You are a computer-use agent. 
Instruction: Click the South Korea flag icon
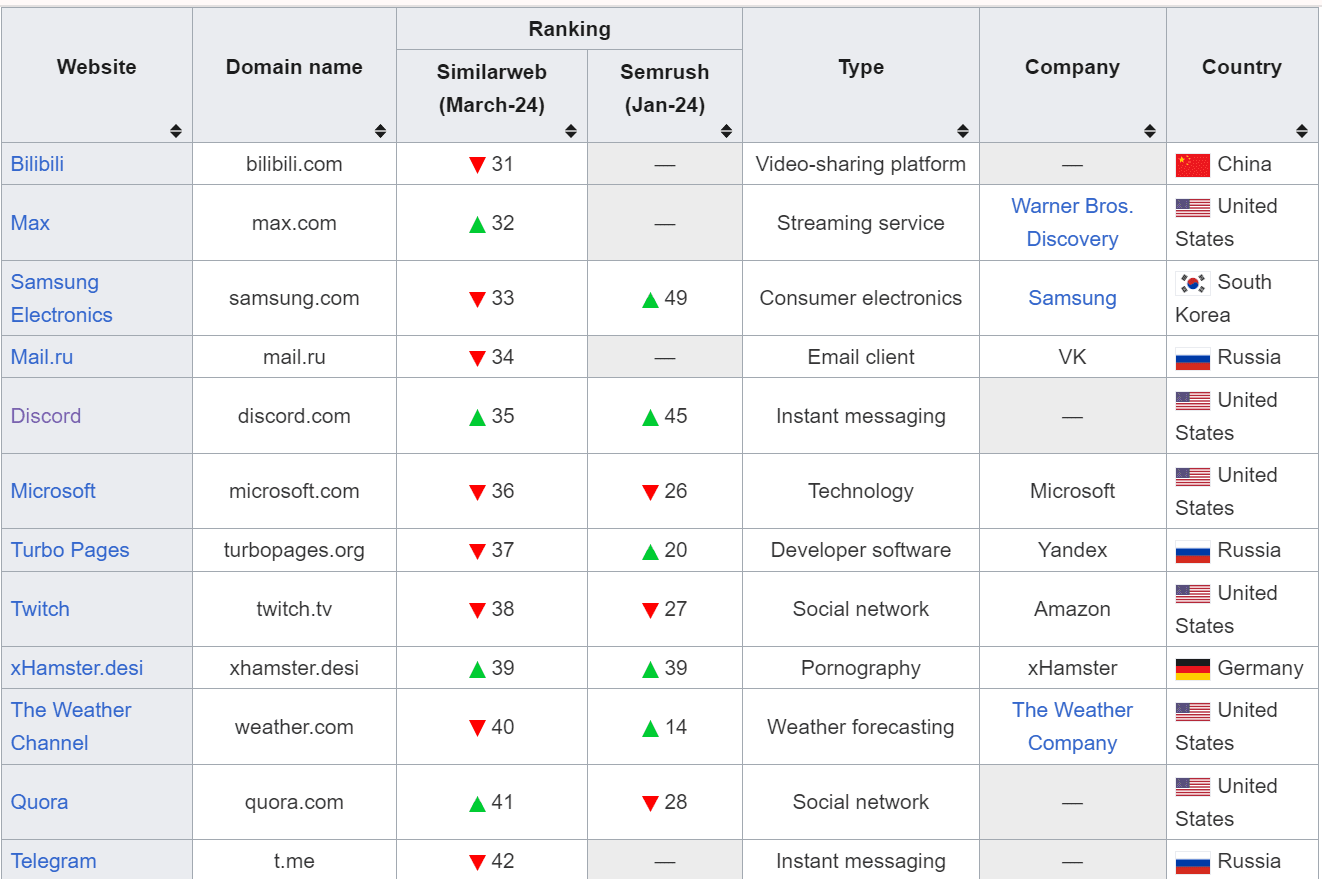(1192, 283)
